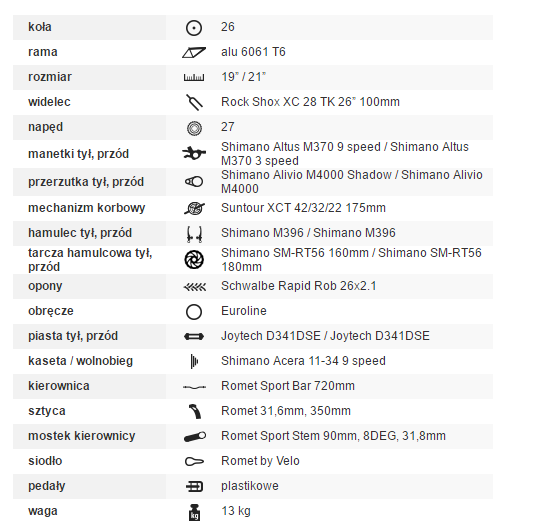Viewport: 533px width, 527px height.
Task: Click the hub icon for piasta
Action: pos(194,337)
